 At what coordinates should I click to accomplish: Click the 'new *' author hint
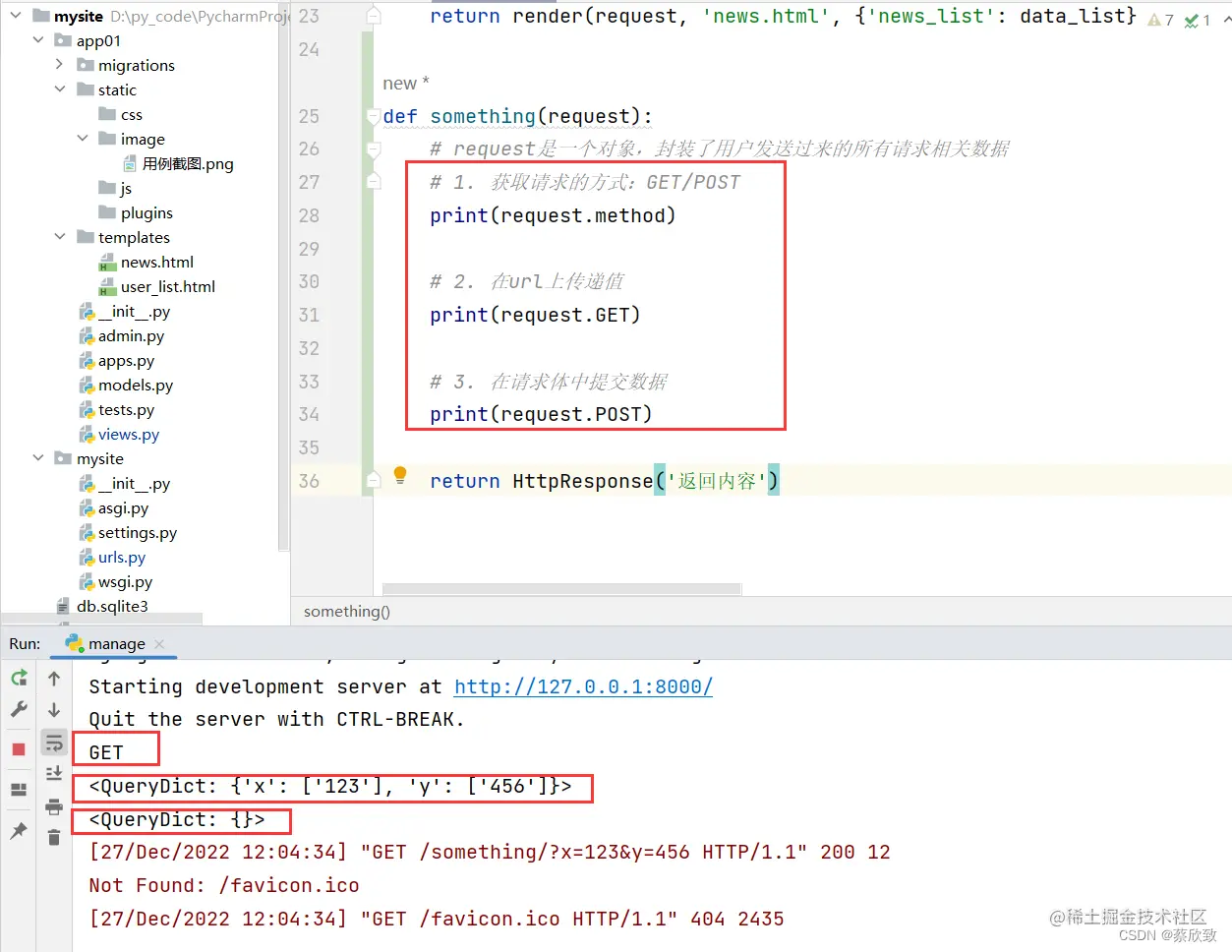coord(406,84)
